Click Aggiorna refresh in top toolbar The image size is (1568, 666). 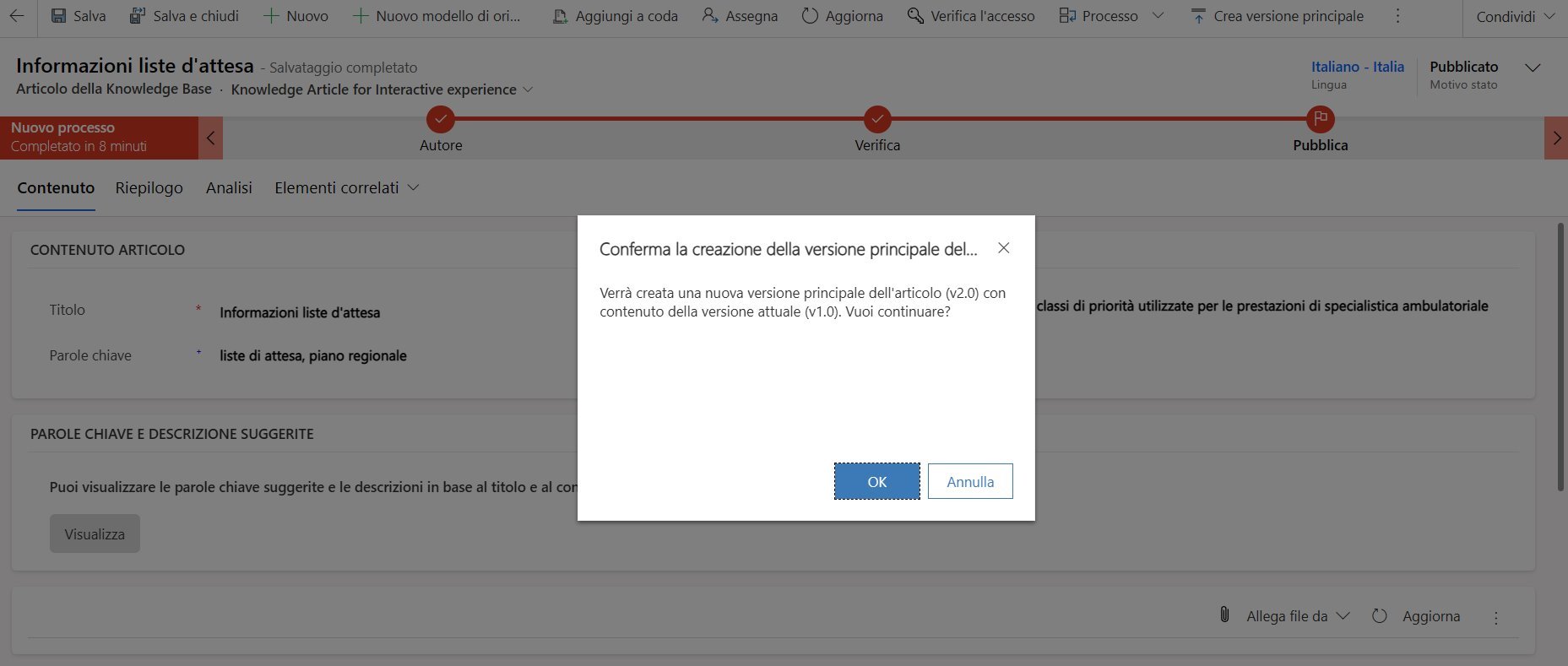pyautogui.click(x=842, y=16)
